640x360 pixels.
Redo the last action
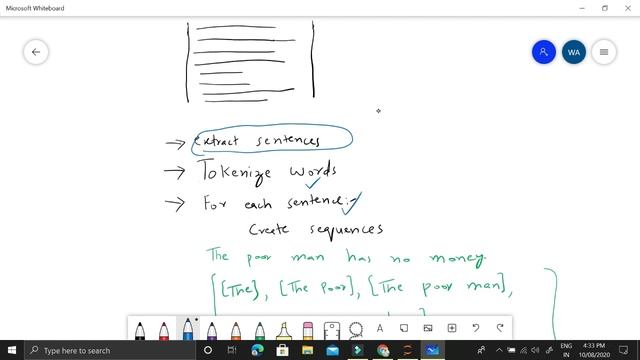[x=500, y=328]
